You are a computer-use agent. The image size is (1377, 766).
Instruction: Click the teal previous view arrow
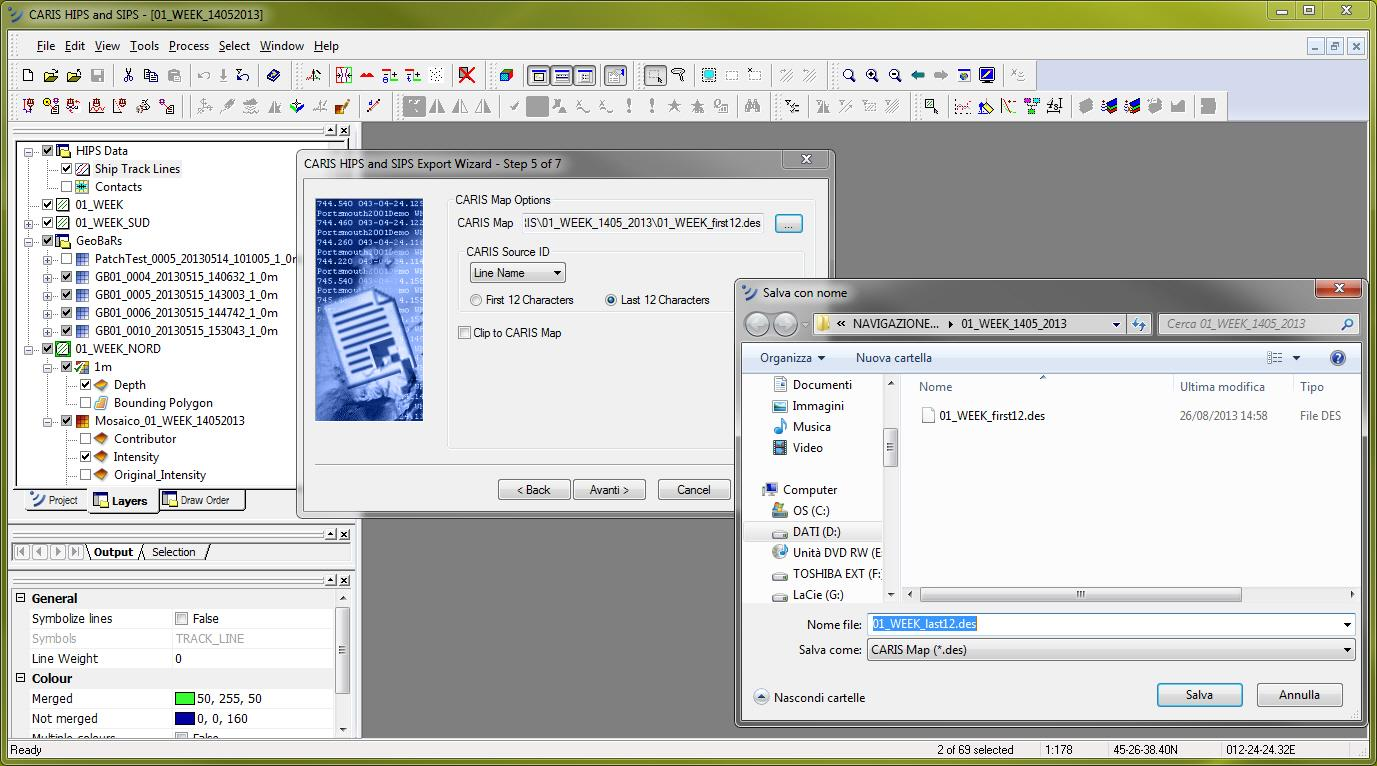coord(918,75)
